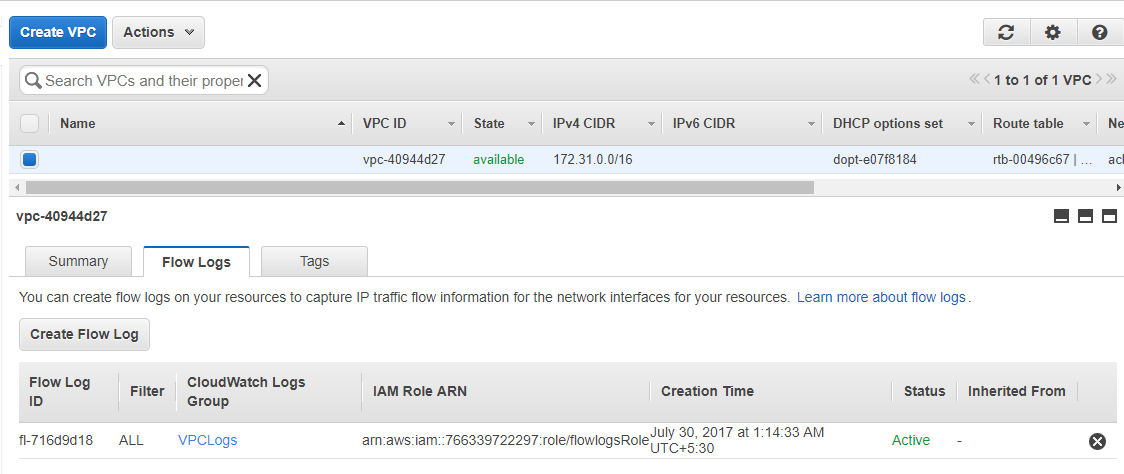Expand the State column dropdown arrow
1124x474 pixels.
click(531, 124)
